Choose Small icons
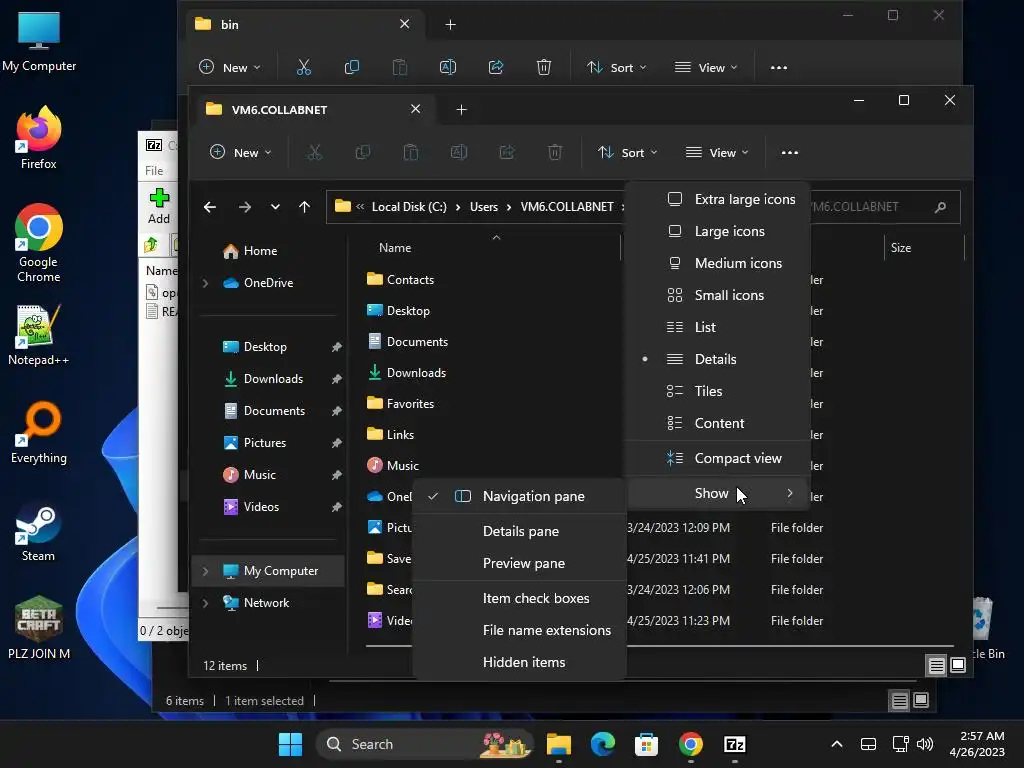This screenshot has width=1024, height=768. pos(718,295)
